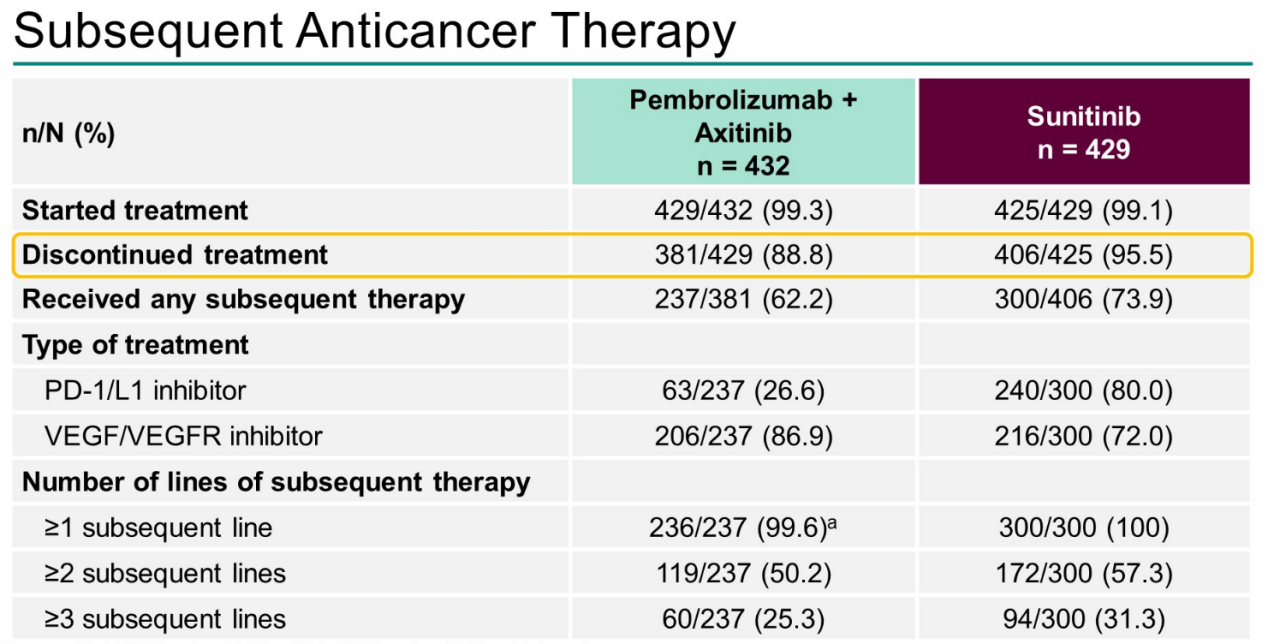This screenshot has width=1268, height=644.
Task: Click the highlighted 'Discontinued treatment' row label
Action: coord(175,255)
